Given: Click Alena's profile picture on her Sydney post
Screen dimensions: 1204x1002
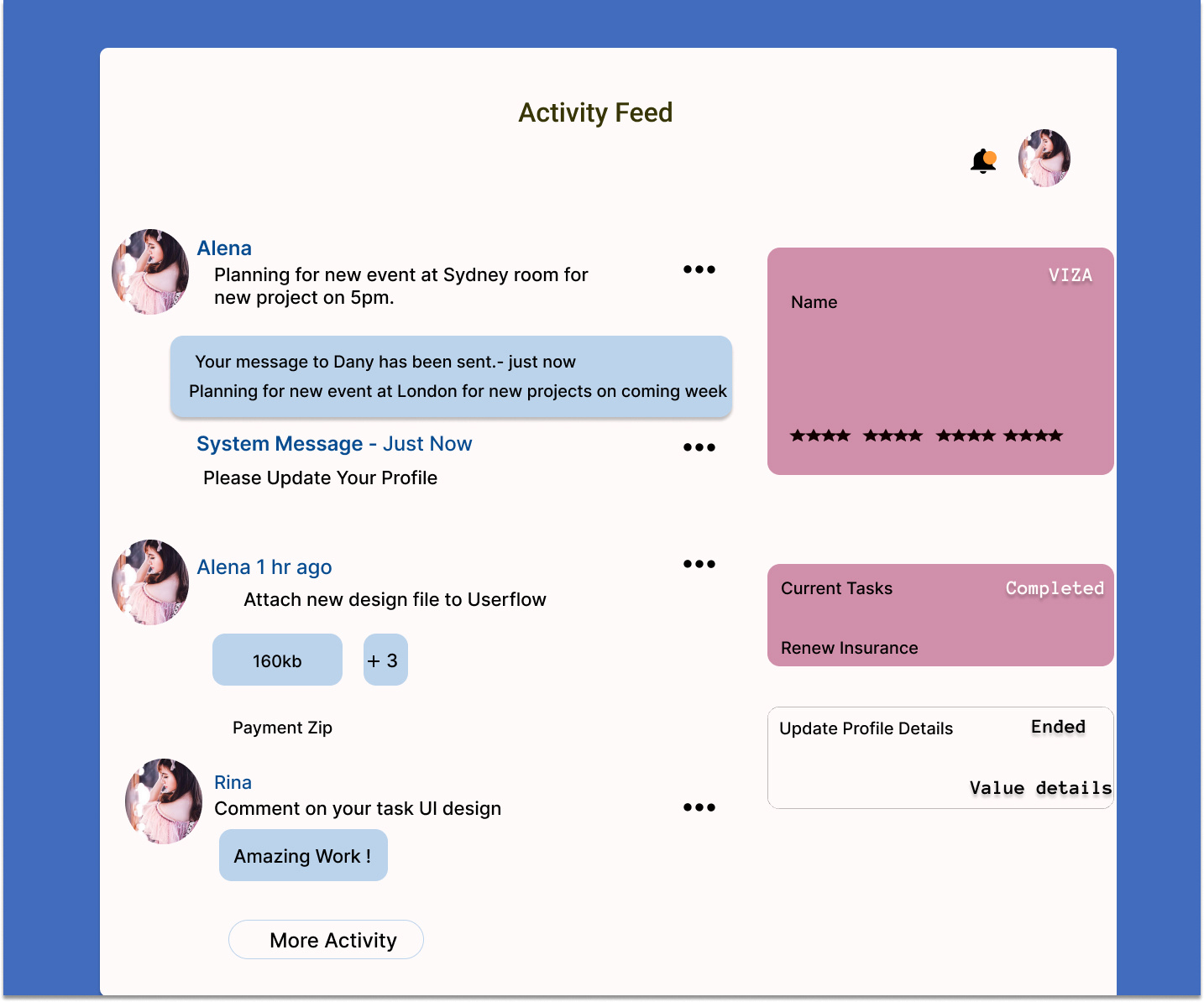Looking at the screenshot, I should click(x=150, y=272).
